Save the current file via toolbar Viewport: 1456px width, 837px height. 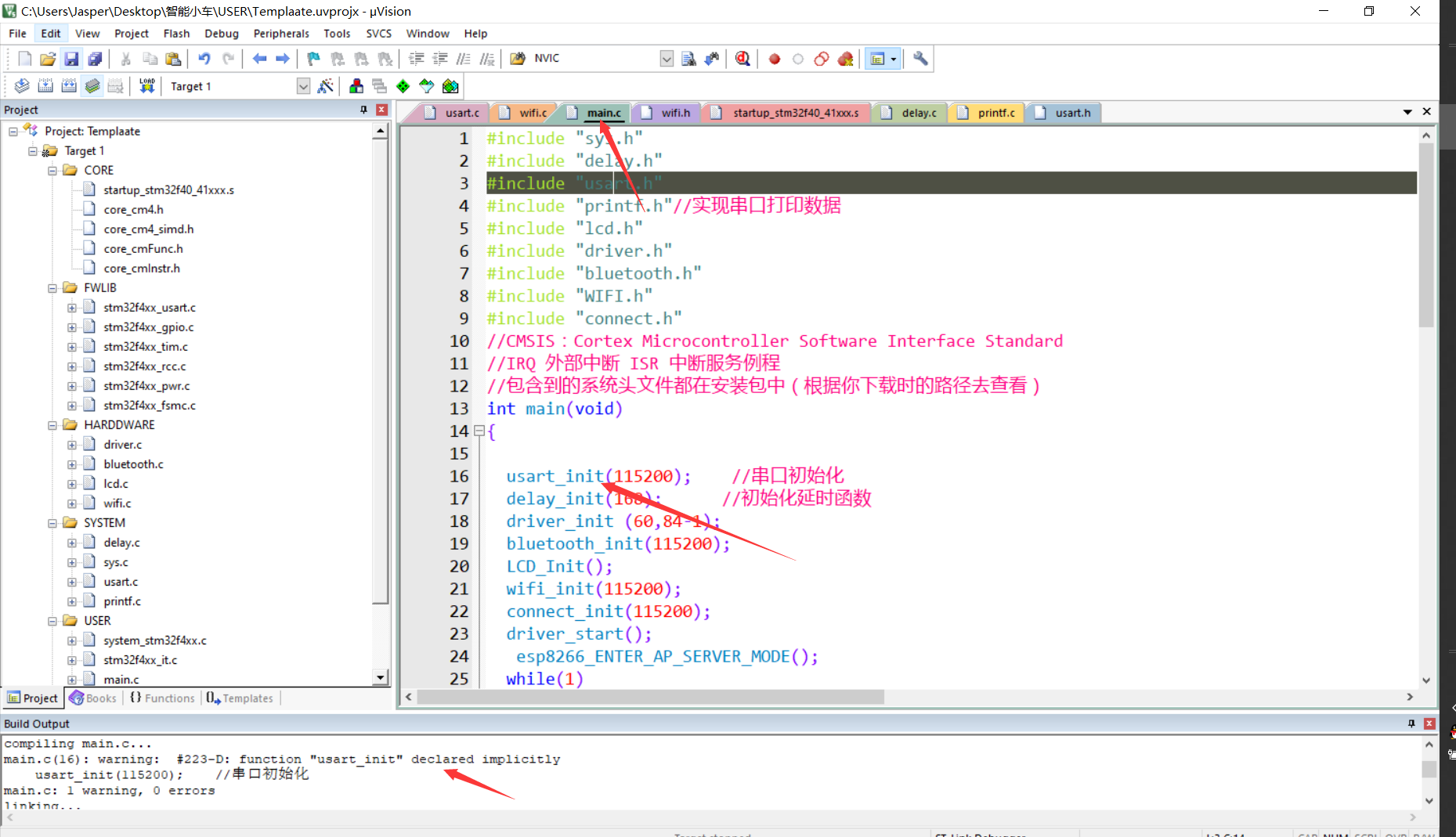click(x=71, y=59)
